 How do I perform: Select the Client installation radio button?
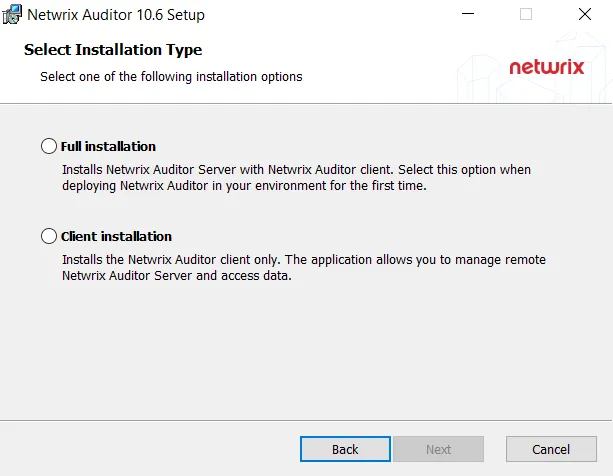[49, 236]
